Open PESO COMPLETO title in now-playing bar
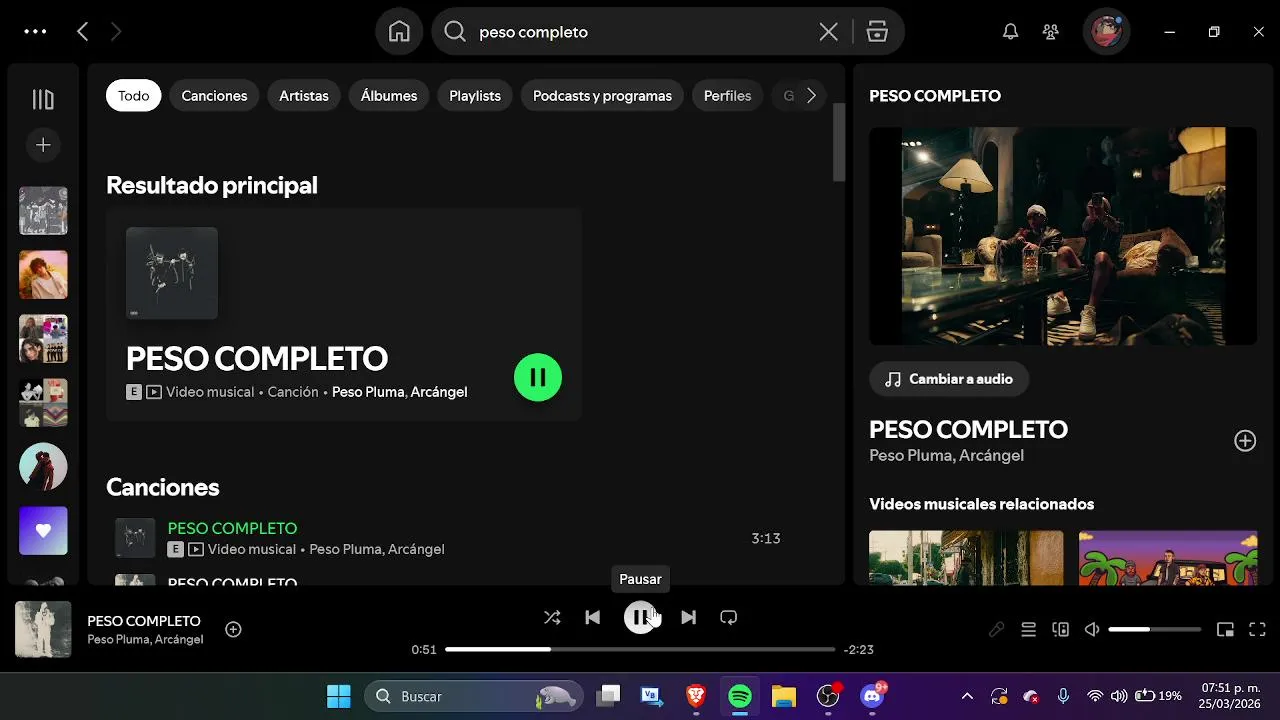The width and height of the screenshot is (1280, 720). click(x=144, y=621)
